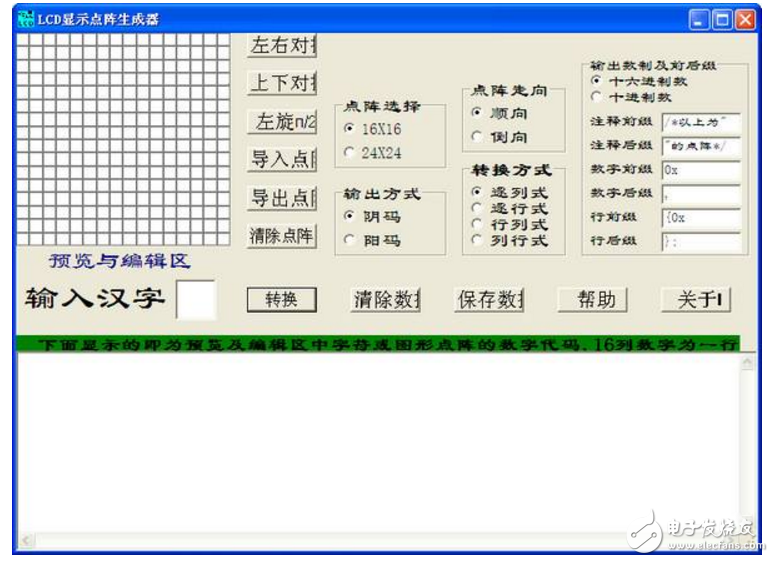Click the 清除数据 clear data button
This screenshot has width=774, height=562.
386,300
